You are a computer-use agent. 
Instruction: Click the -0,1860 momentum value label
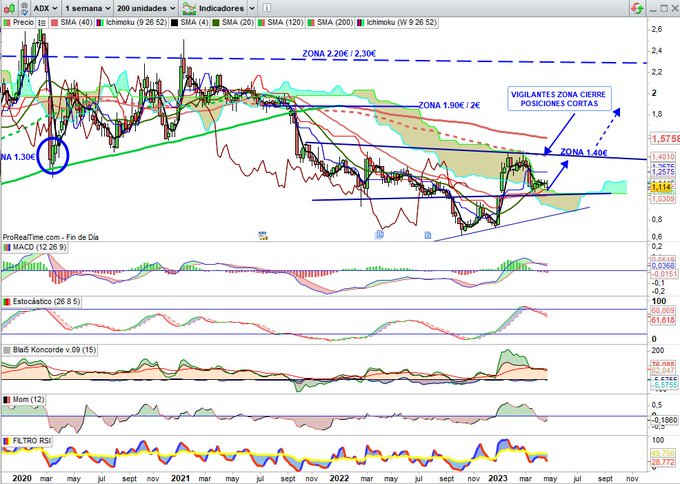pos(664,420)
